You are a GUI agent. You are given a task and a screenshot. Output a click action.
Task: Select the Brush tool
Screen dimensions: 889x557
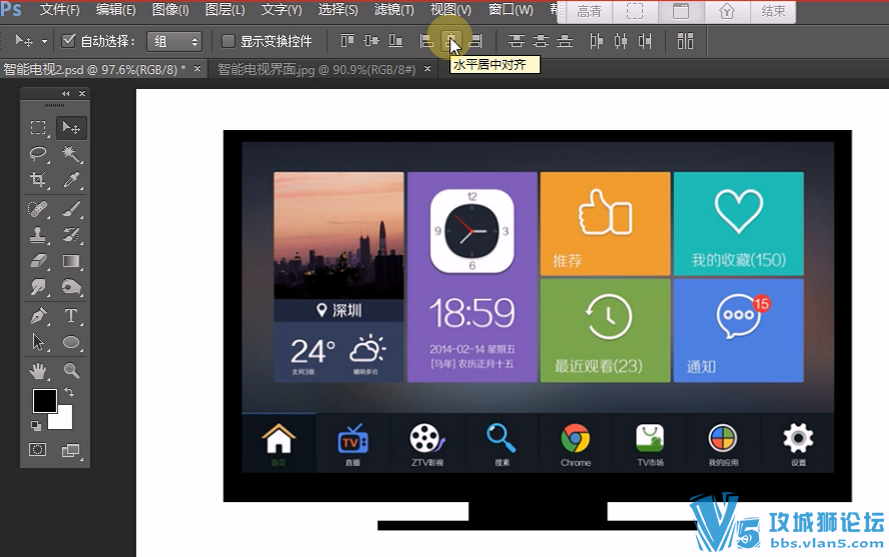point(71,209)
